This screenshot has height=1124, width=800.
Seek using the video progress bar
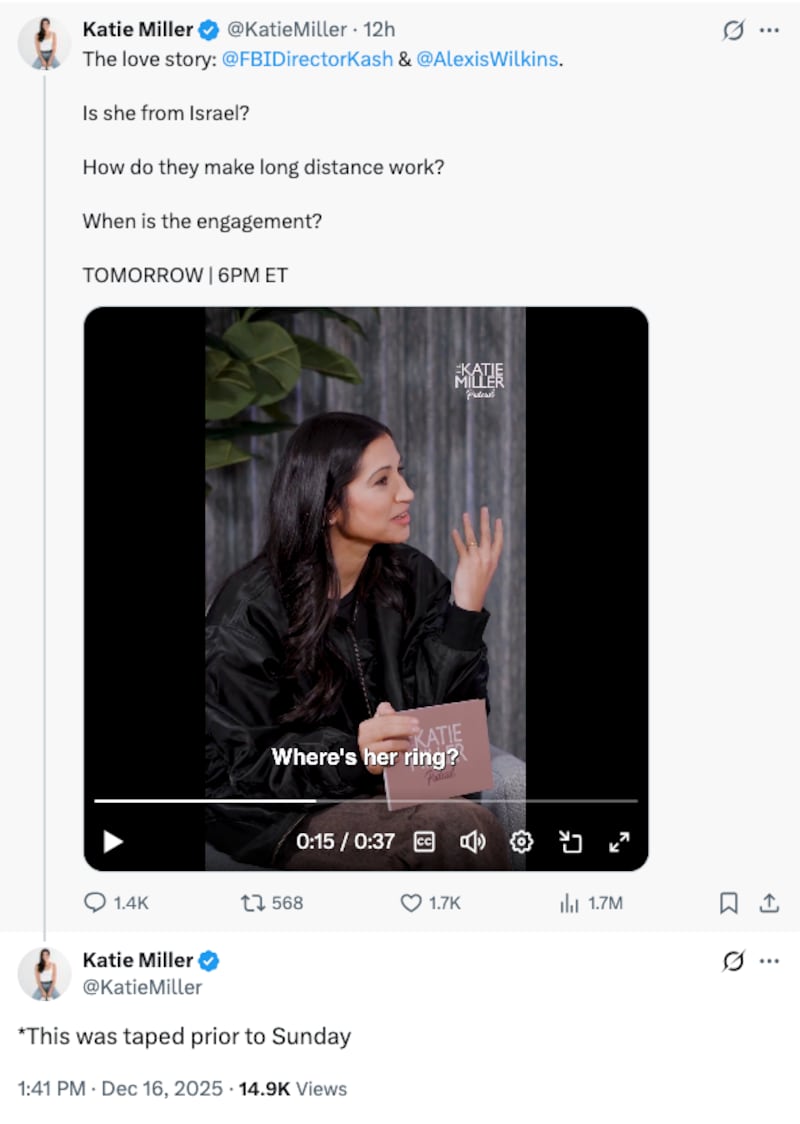click(365, 800)
